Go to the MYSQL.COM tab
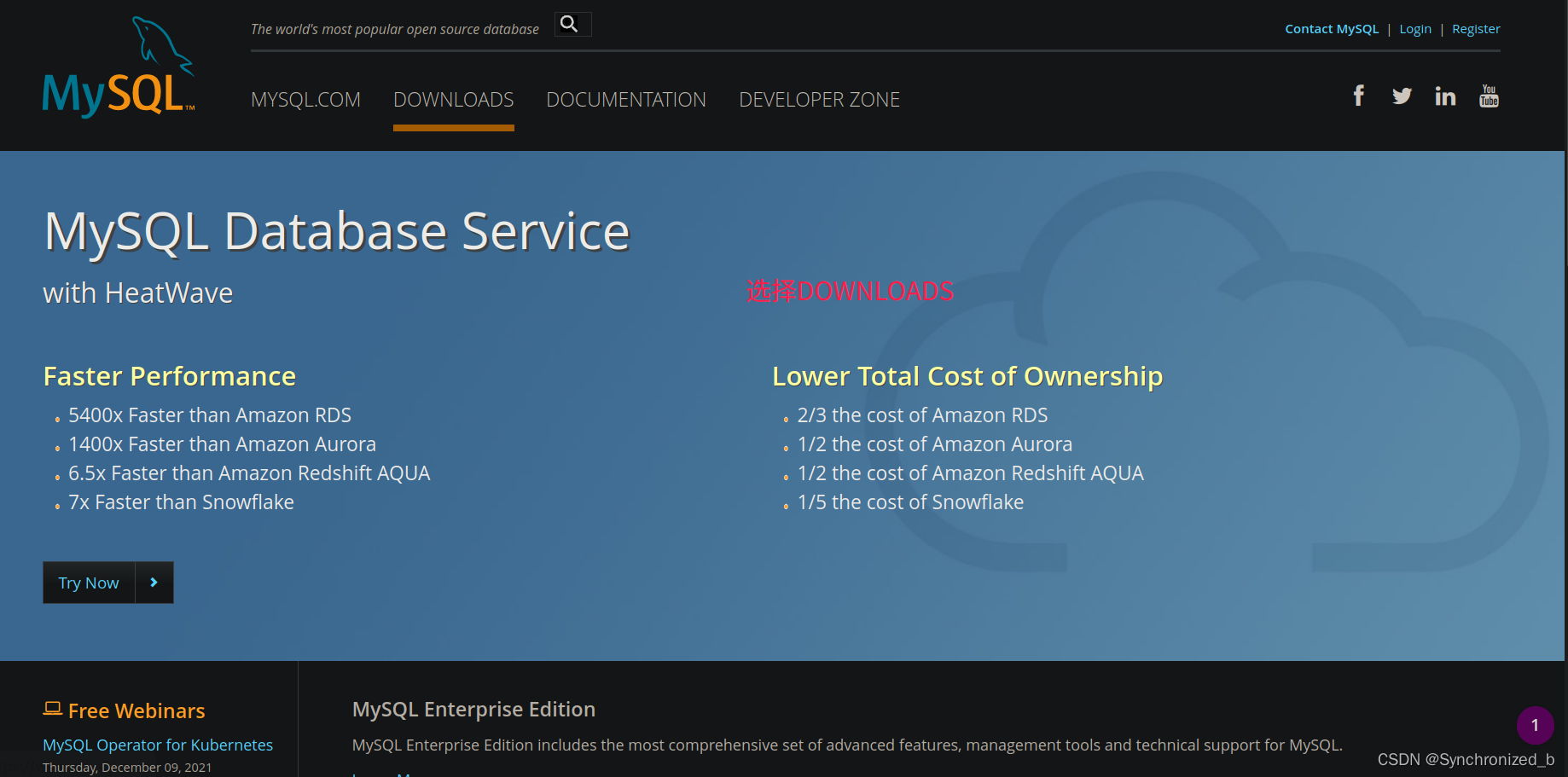Image resolution: width=1568 pixels, height=777 pixels. [305, 100]
